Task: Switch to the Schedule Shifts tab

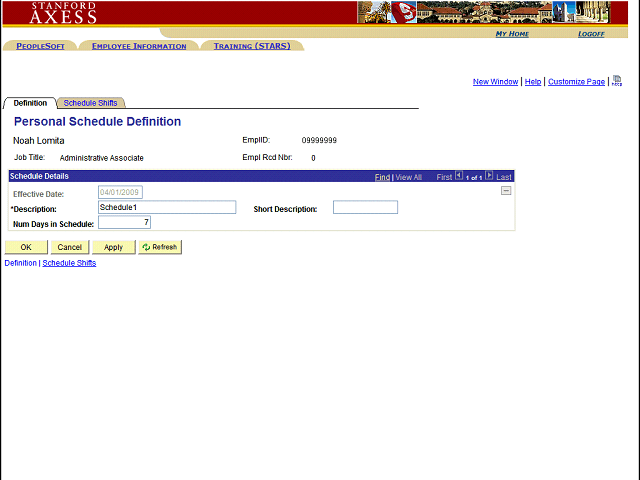Action: pos(90,103)
